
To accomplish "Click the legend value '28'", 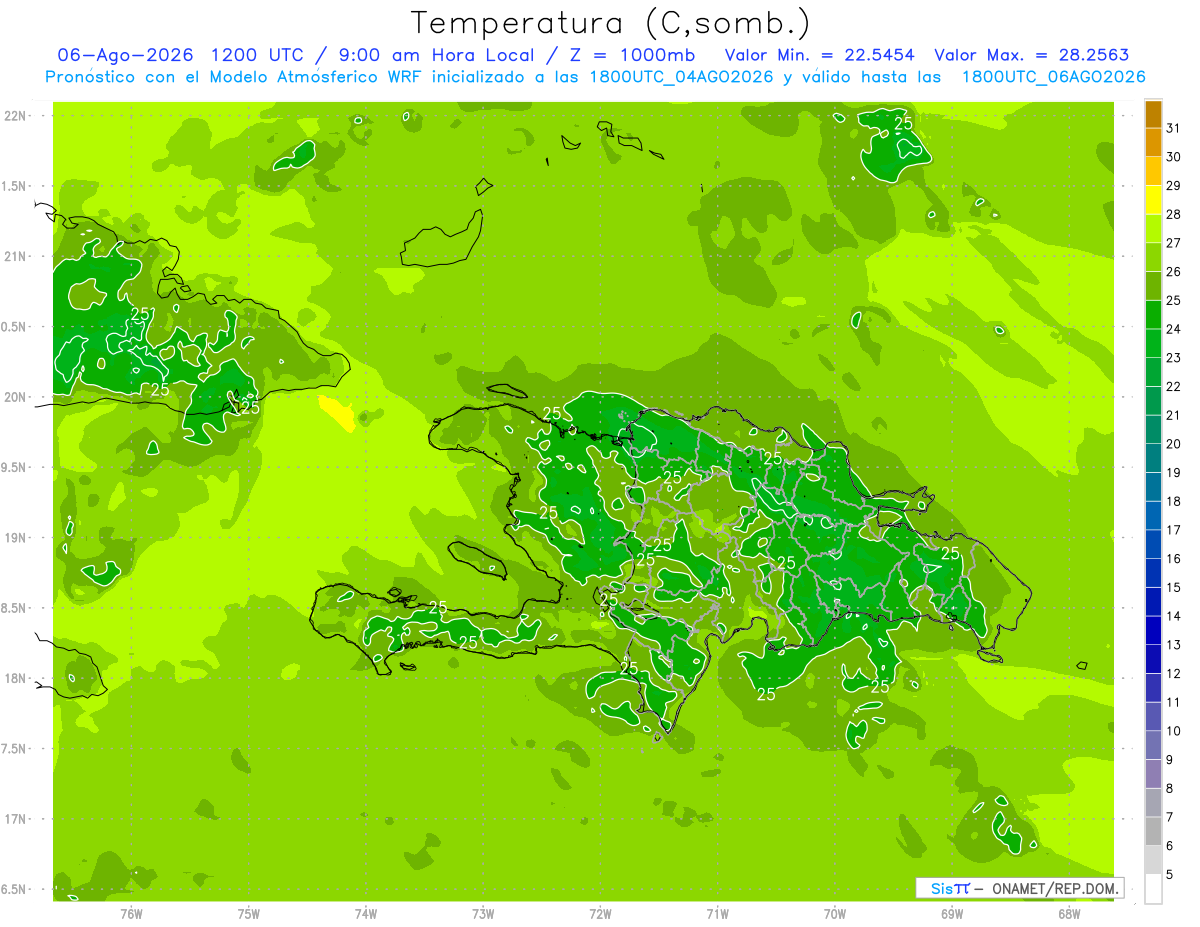I will [x=1173, y=214].
